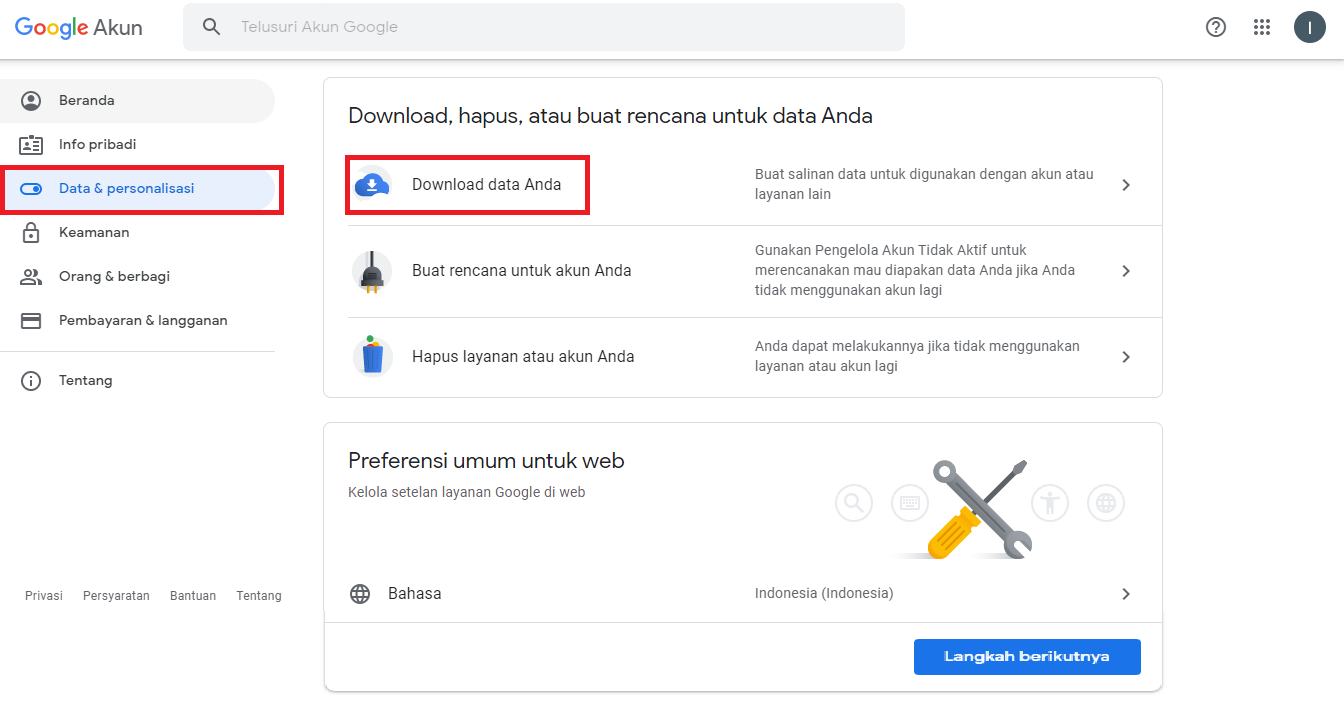Click the globe icon beside Bahasa

[x=360, y=594]
